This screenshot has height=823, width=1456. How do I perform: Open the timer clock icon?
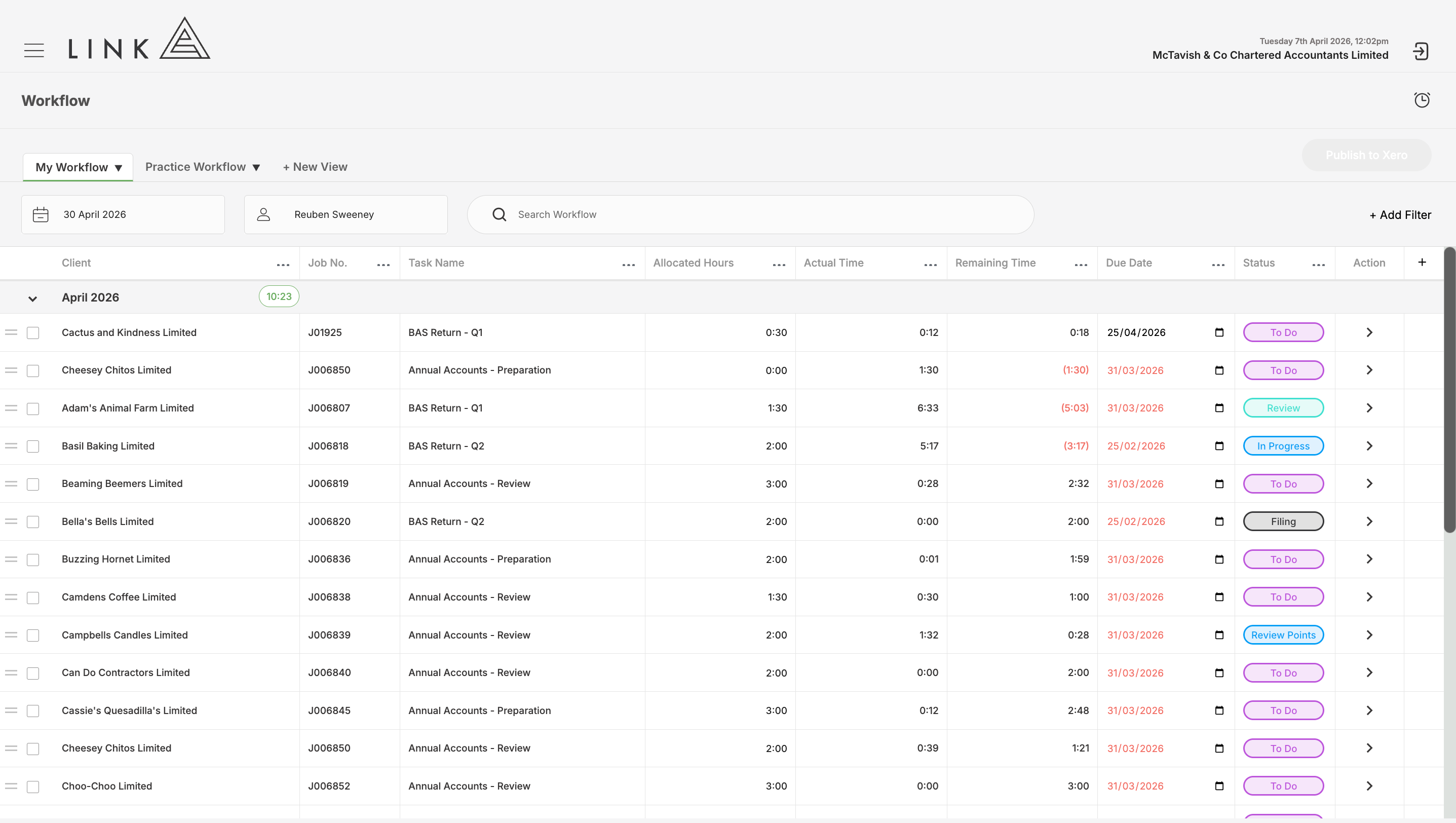point(1422,100)
